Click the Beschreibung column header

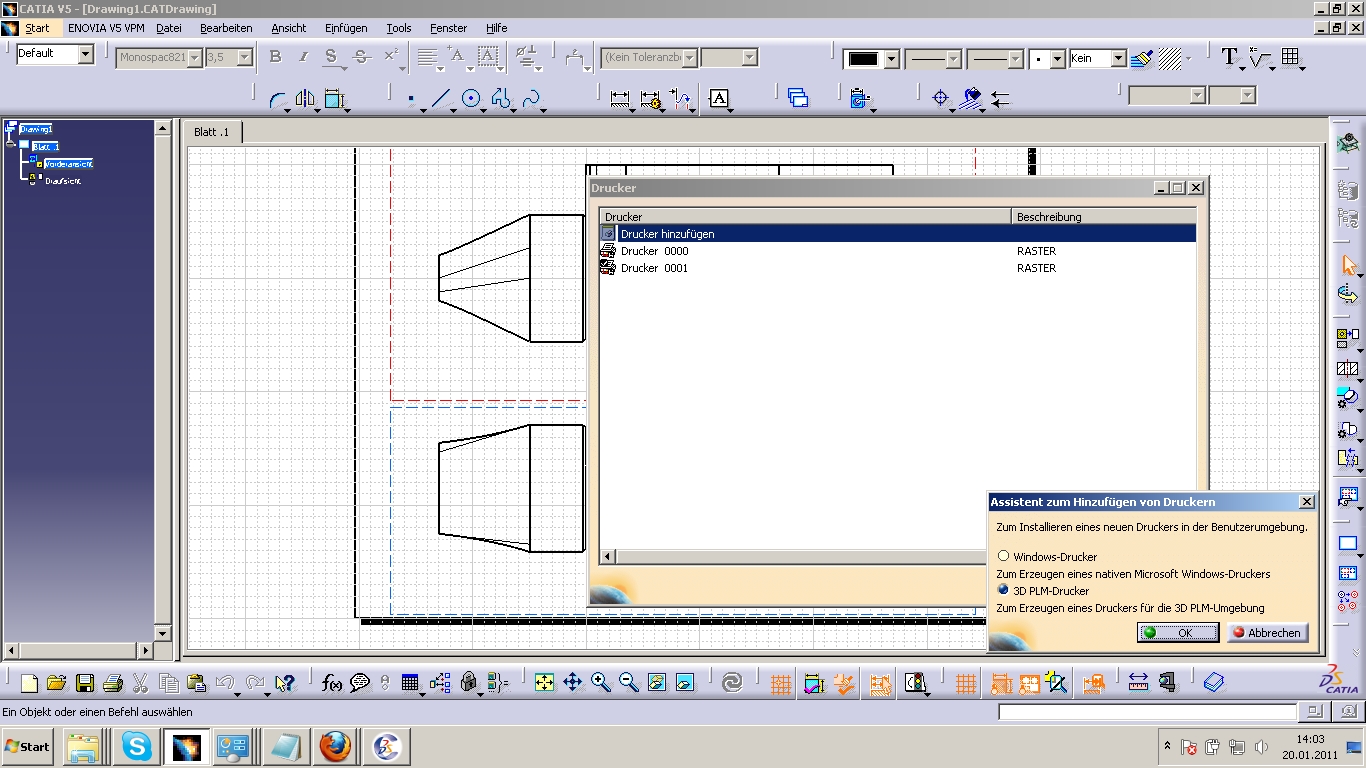(x=1104, y=216)
